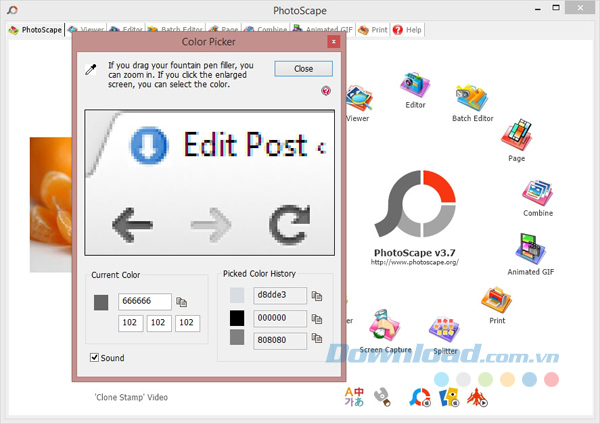Click the blue-yellow eye icon at bottom
The image size is (600, 424).
tap(448, 398)
